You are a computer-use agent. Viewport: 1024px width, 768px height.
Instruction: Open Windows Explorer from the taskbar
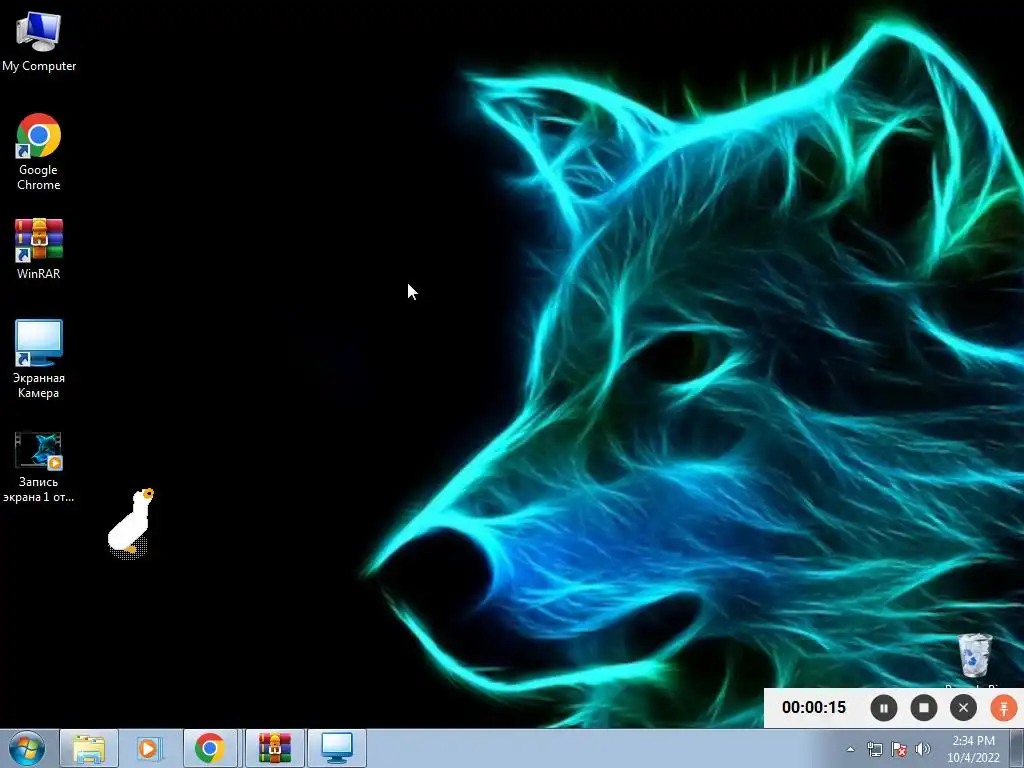click(x=89, y=748)
